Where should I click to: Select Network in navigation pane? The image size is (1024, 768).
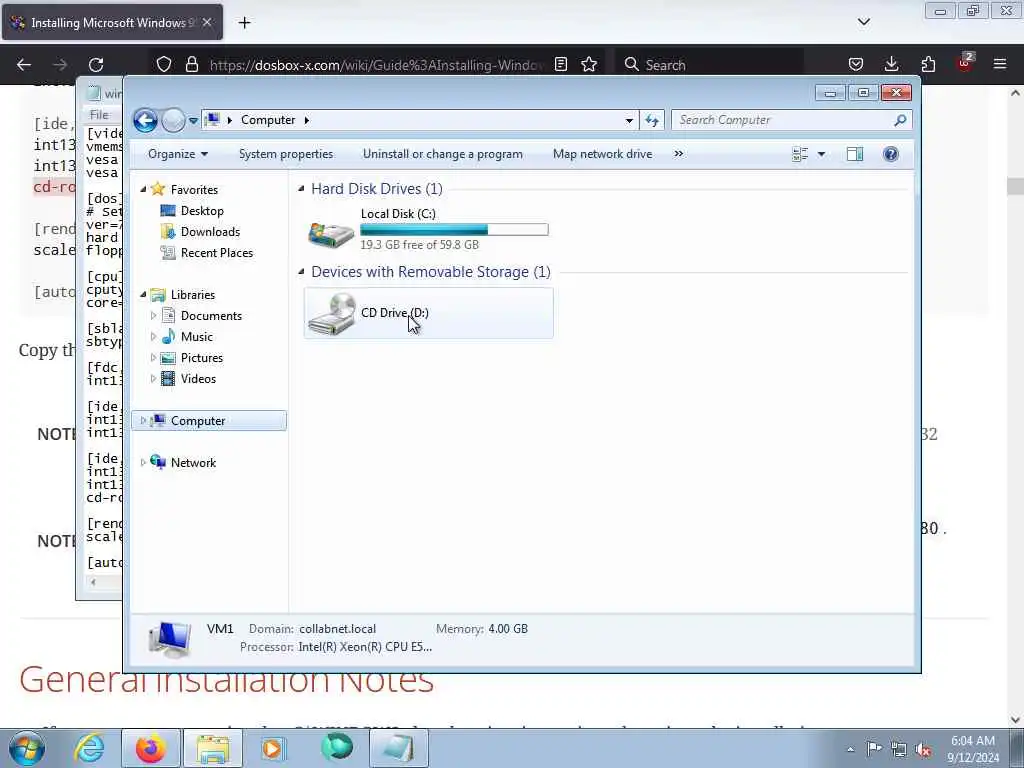193,463
